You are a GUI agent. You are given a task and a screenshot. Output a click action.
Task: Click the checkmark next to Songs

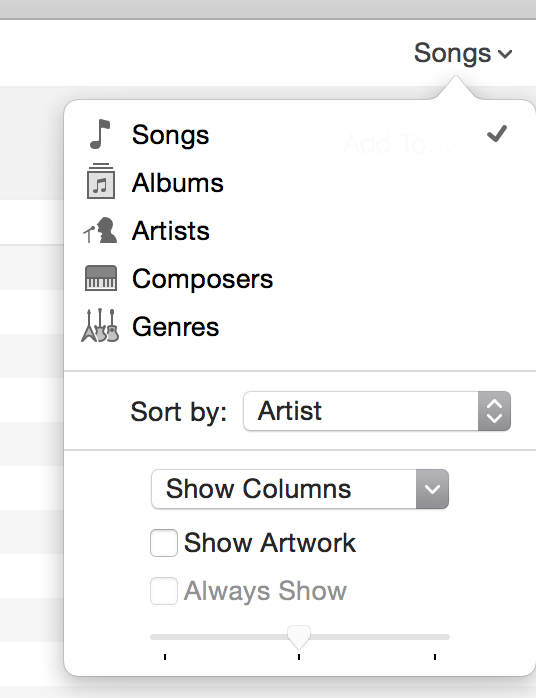click(x=497, y=134)
